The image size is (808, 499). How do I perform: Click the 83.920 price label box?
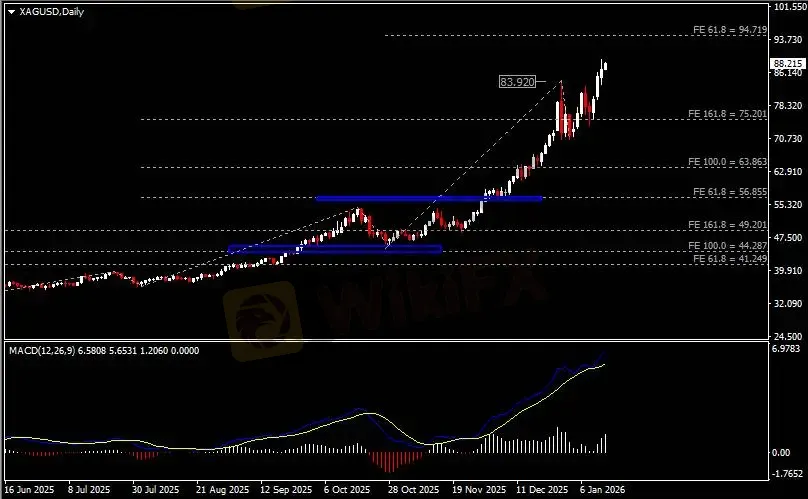[x=516, y=82]
